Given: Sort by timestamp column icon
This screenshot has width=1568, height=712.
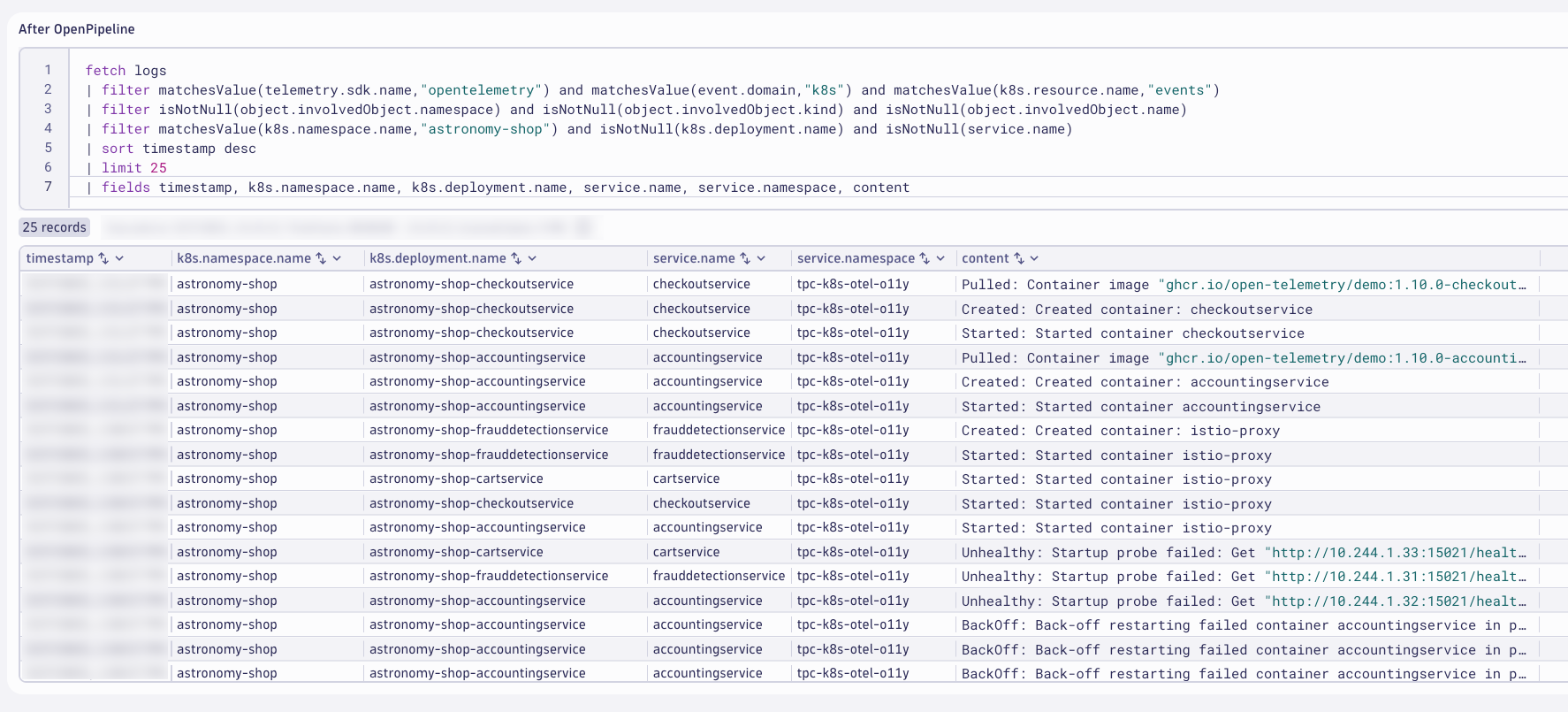Looking at the screenshot, I should point(103,258).
